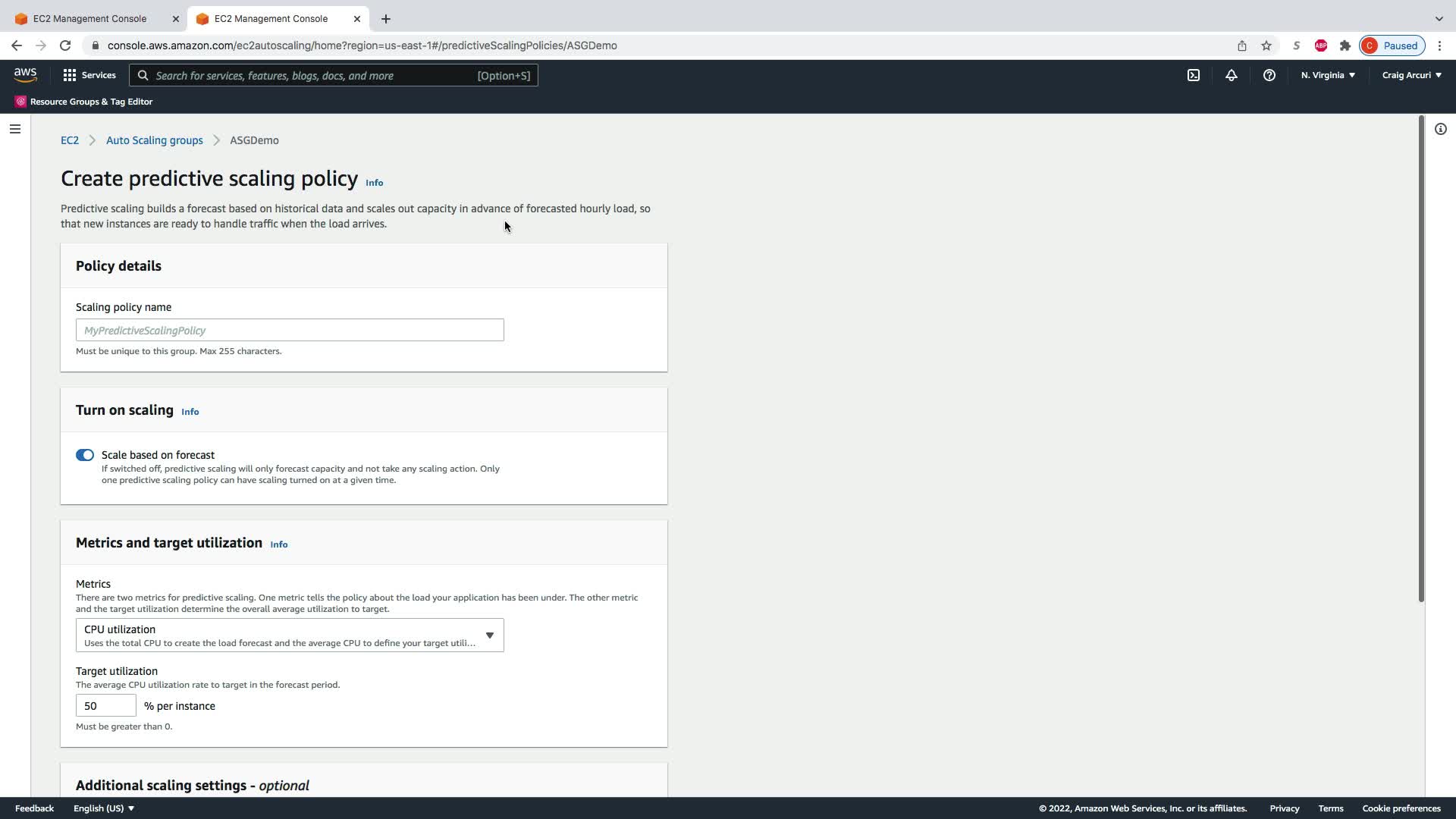The width and height of the screenshot is (1456, 819).
Task: Open the notifications bell icon
Action: click(x=1232, y=75)
